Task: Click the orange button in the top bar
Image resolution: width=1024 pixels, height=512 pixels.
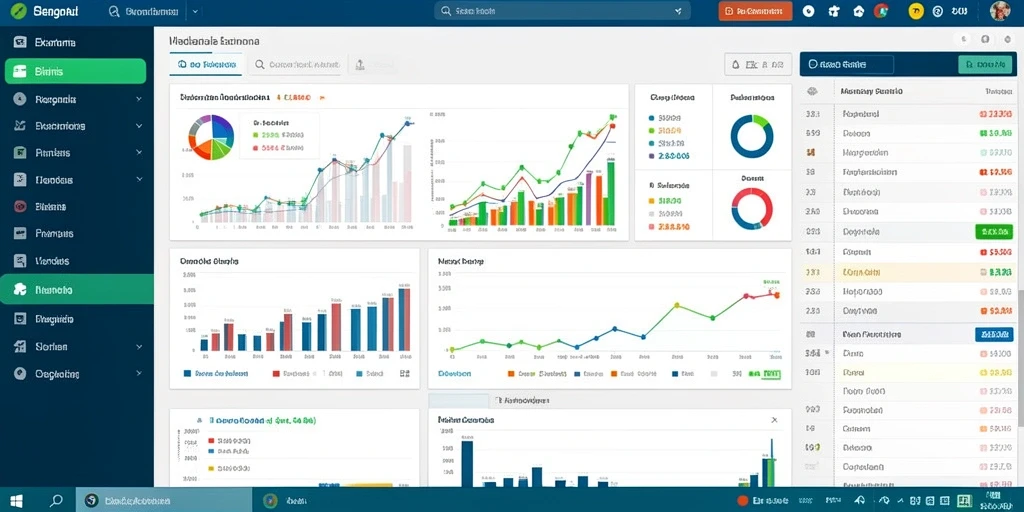Action: 755,11
